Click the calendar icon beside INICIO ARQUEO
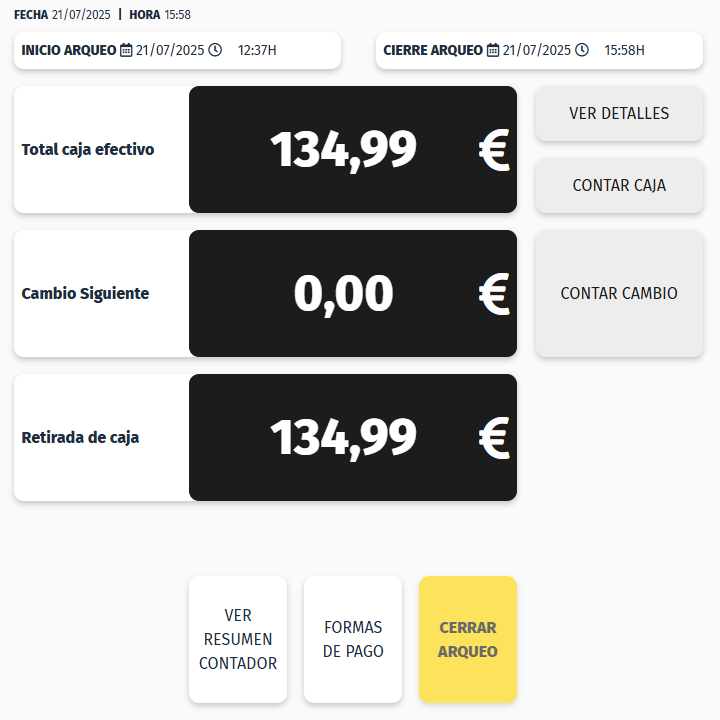The height and width of the screenshot is (720, 720). 126,50
